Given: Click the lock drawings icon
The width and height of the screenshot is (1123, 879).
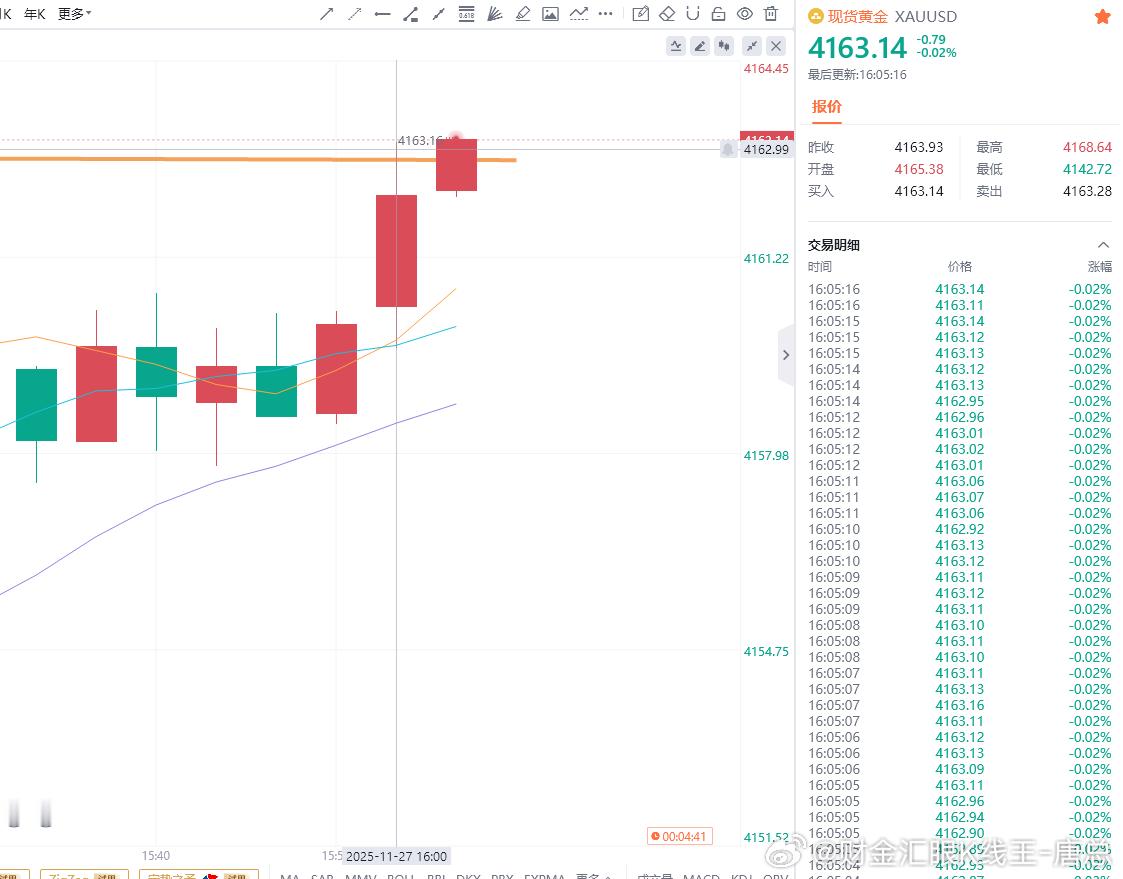Looking at the screenshot, I should [719, 13].
